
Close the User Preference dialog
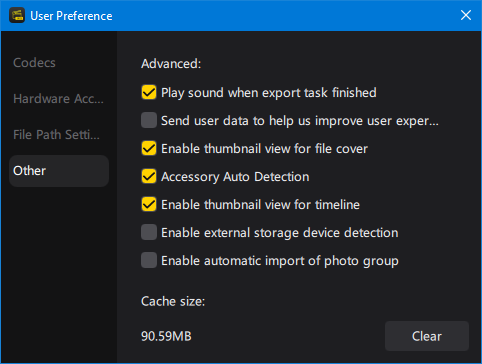[466, 15]
